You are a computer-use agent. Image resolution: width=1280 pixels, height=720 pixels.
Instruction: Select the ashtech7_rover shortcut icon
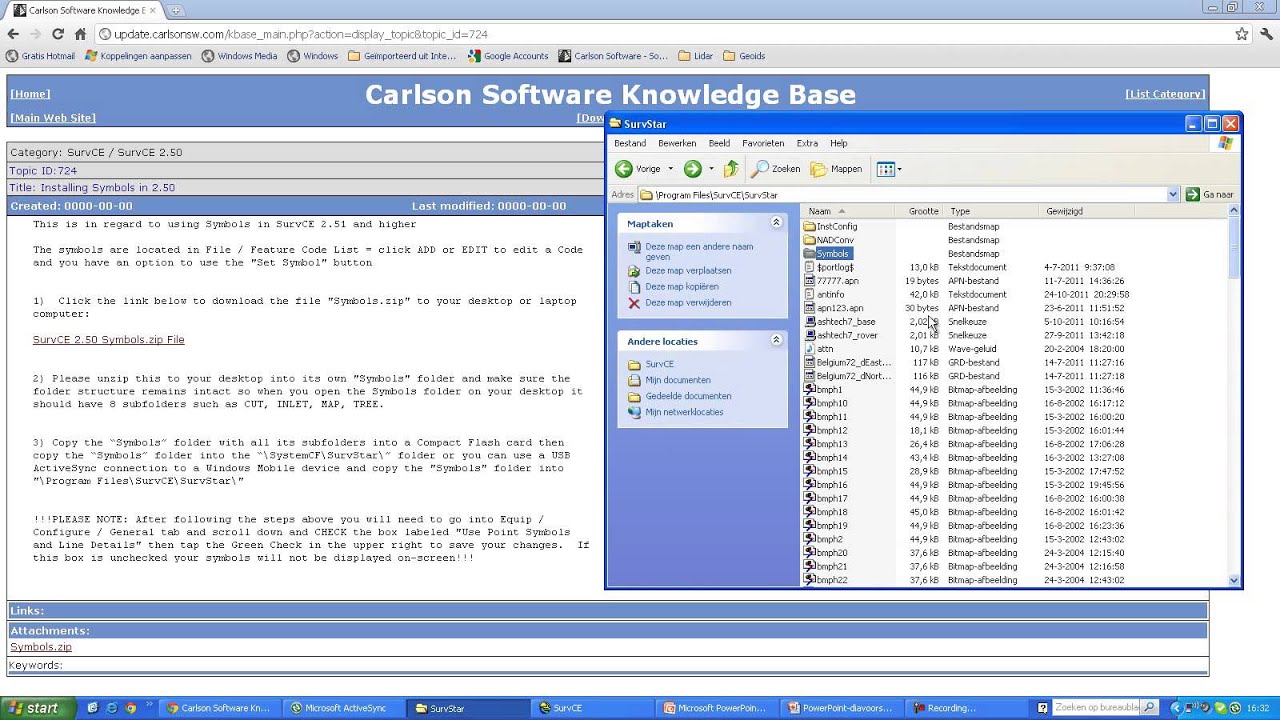point(810,335)
